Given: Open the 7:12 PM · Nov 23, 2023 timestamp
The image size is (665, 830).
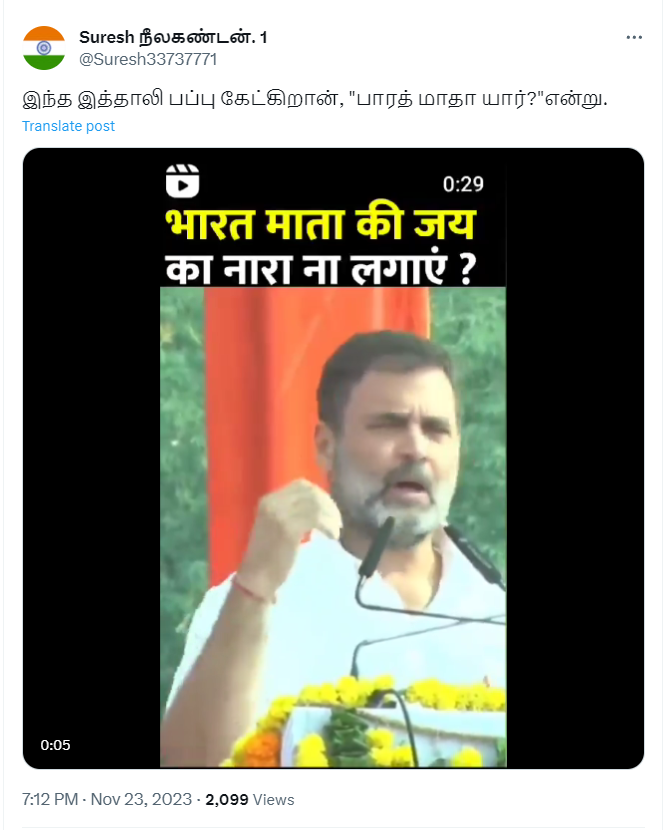Looking at the screenshot, I should pos(107,799).
